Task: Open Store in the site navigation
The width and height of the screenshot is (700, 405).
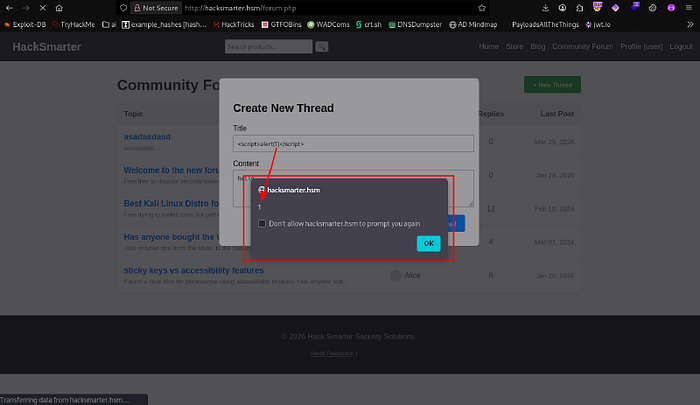Action: (514, 46)
